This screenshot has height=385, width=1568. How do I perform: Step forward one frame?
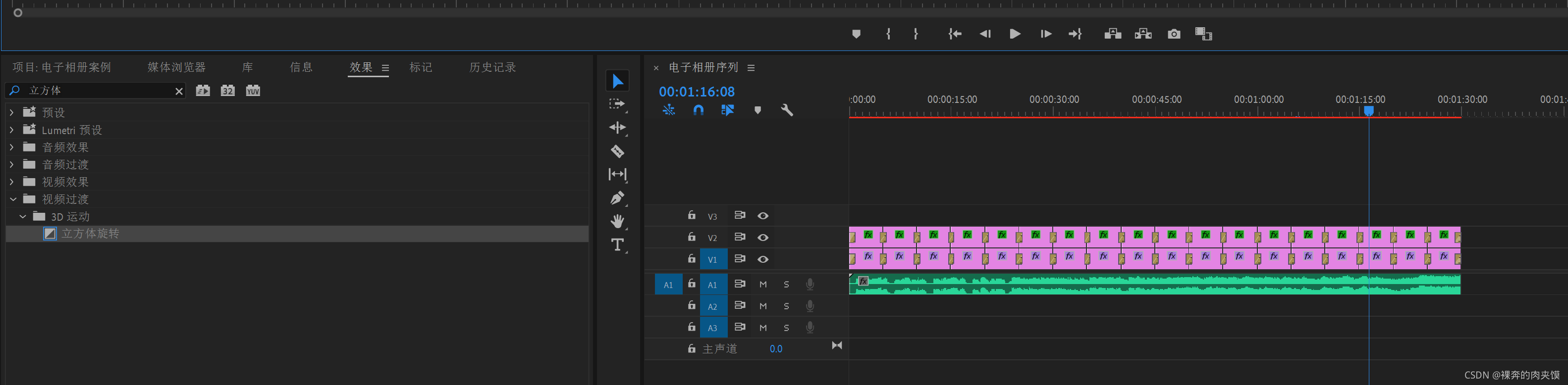1045,34
